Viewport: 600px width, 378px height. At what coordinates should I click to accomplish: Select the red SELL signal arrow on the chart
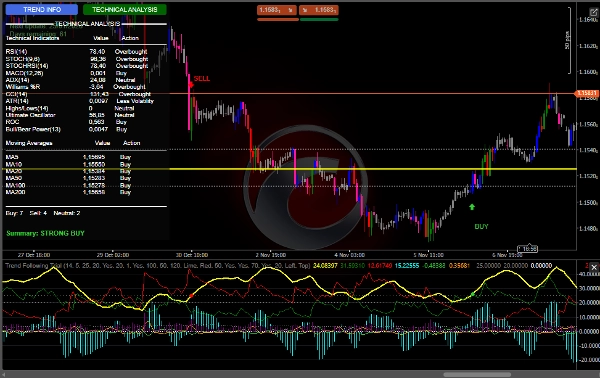(191, 85)
